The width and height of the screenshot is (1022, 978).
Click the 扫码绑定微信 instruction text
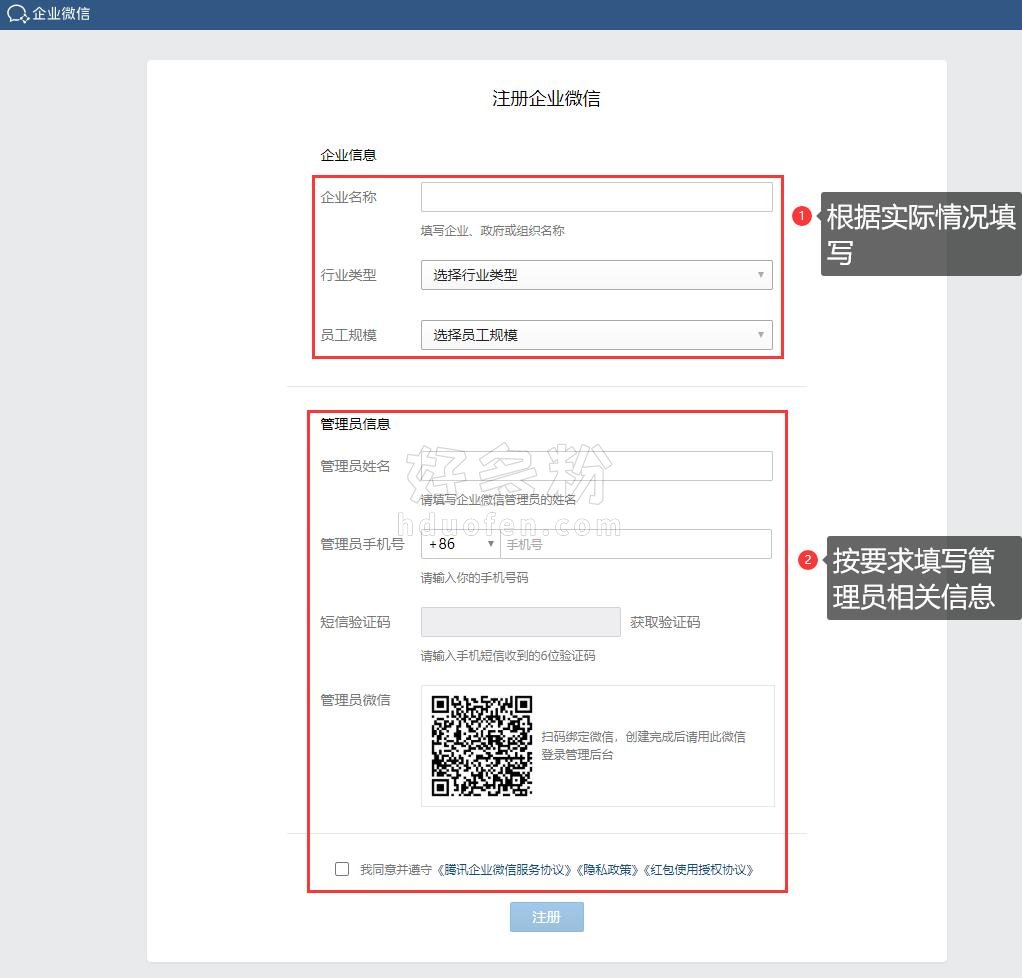(x=643, y=745)
